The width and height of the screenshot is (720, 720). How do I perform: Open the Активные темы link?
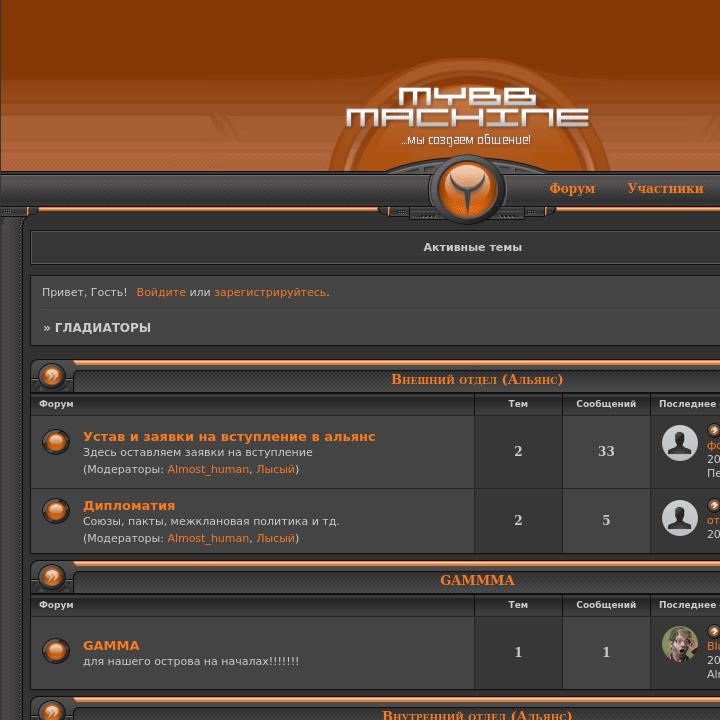point(472,247)
